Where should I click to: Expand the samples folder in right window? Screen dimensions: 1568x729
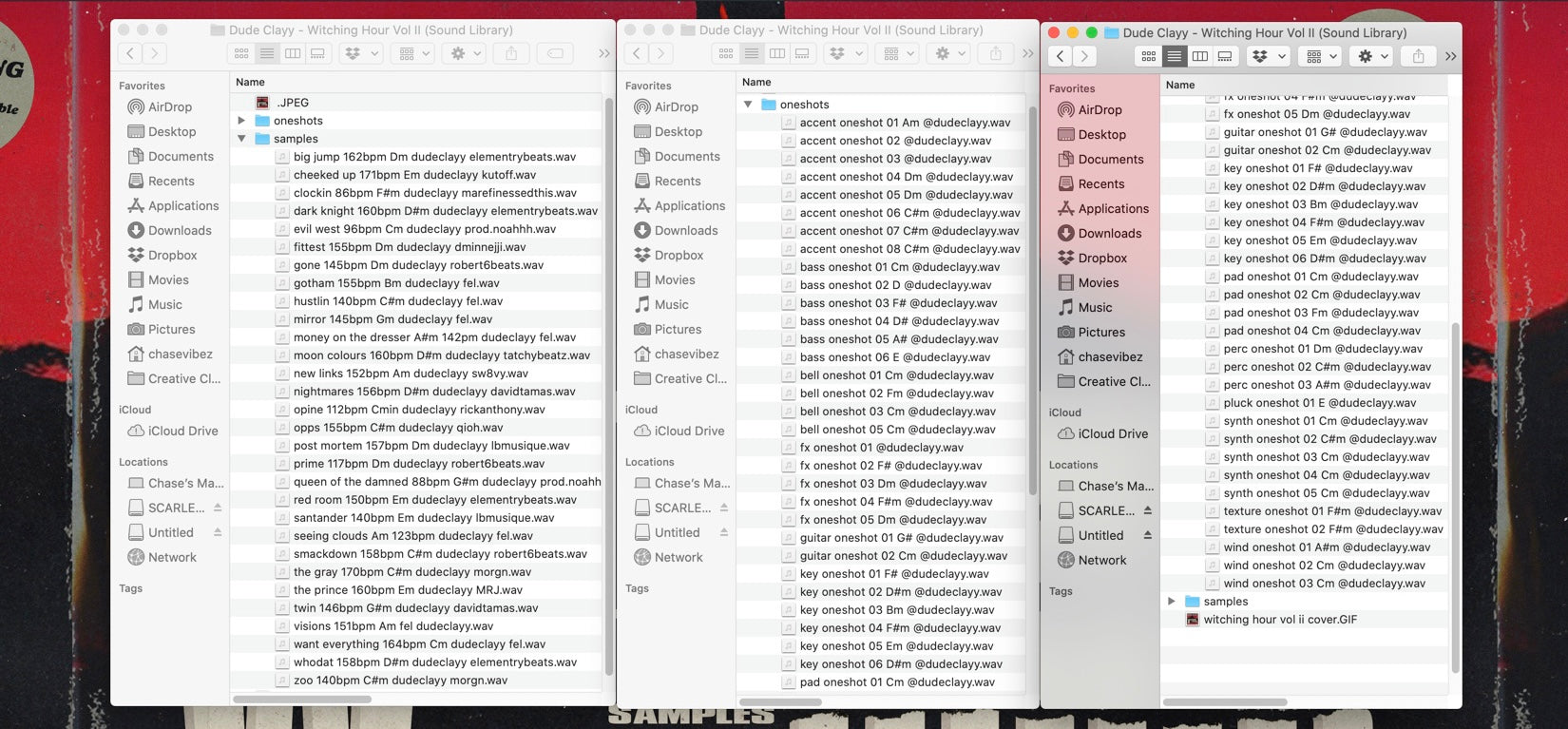pyautogui.click(x=1171, y=602)
